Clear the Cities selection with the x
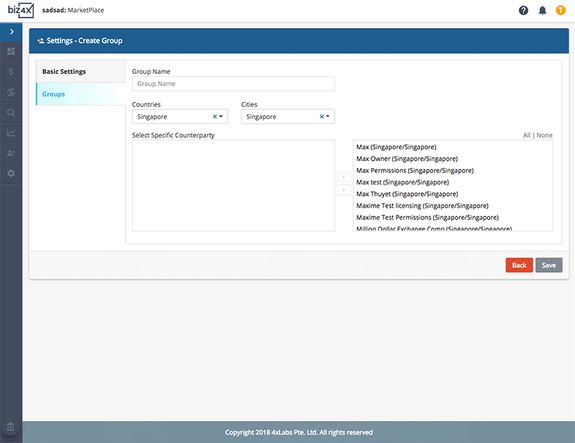This screenshot has width=575, height=443. 322,117
